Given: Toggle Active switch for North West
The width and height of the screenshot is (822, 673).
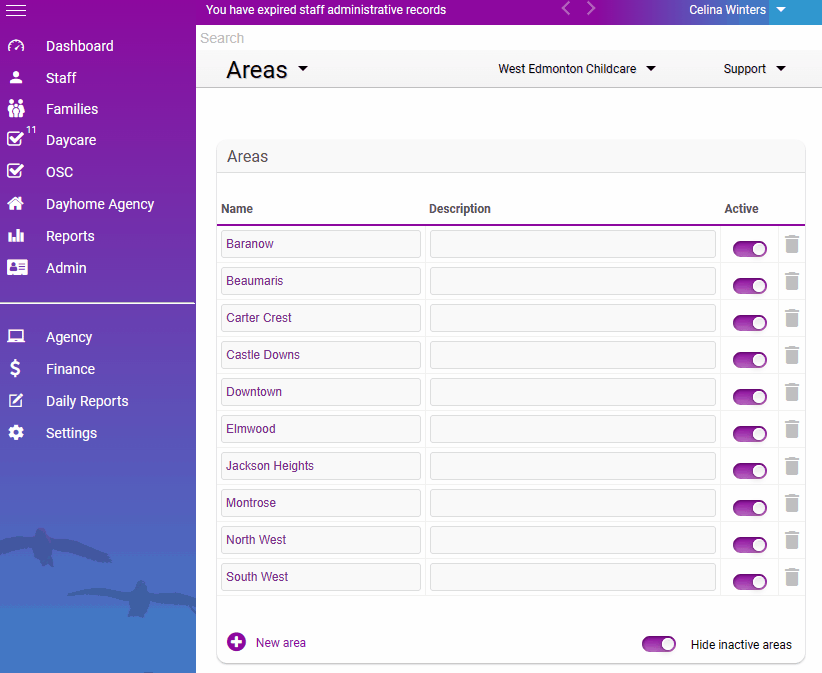Looking at the screenshot, I should (750, 545).
